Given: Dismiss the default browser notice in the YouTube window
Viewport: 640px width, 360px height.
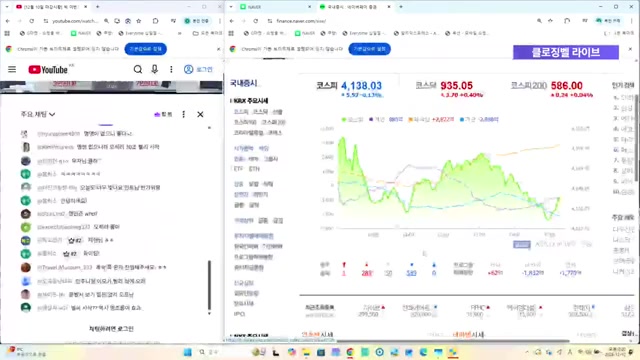Looking at the screenshot, I should pyautogui.click(x=218, y=49).
